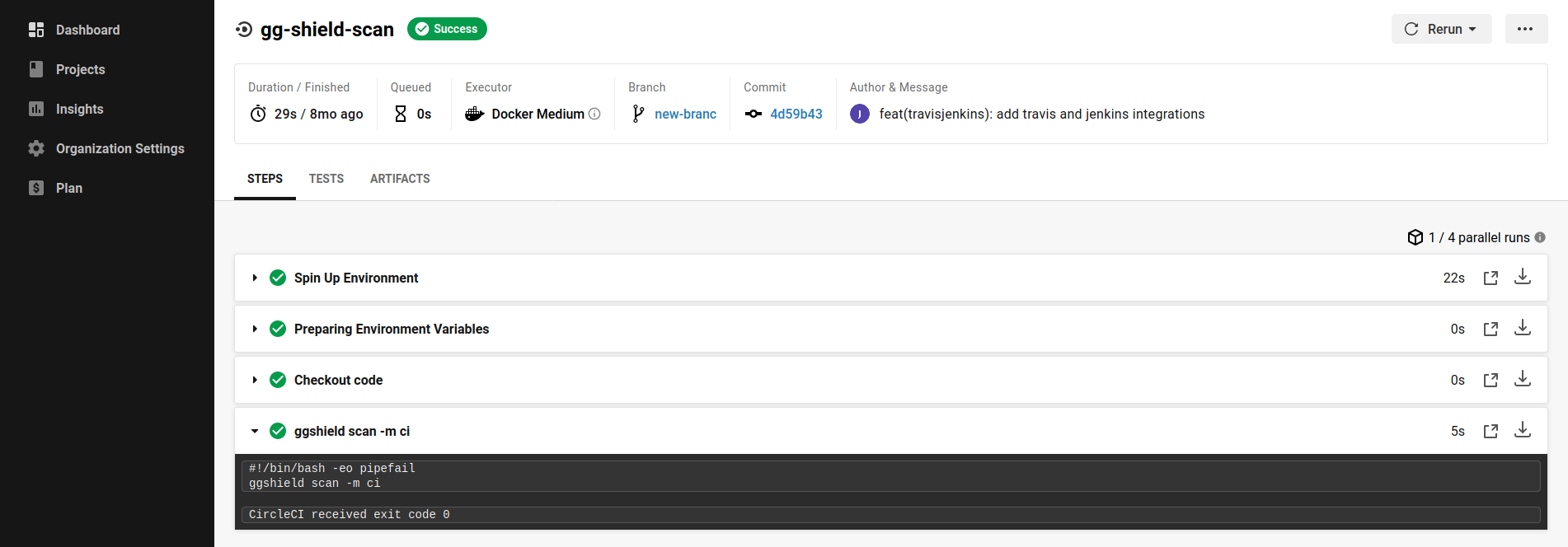1568x547 pixels.
Task: Click the 1 / 4 parallel runs label
Action: point(1479,237)
